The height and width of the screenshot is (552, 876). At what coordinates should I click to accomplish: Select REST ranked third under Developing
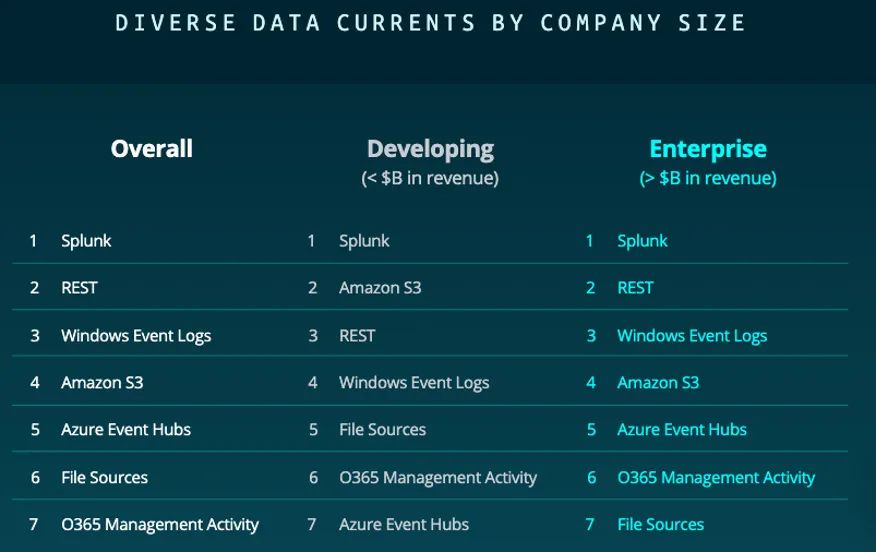tap(357, 336)
